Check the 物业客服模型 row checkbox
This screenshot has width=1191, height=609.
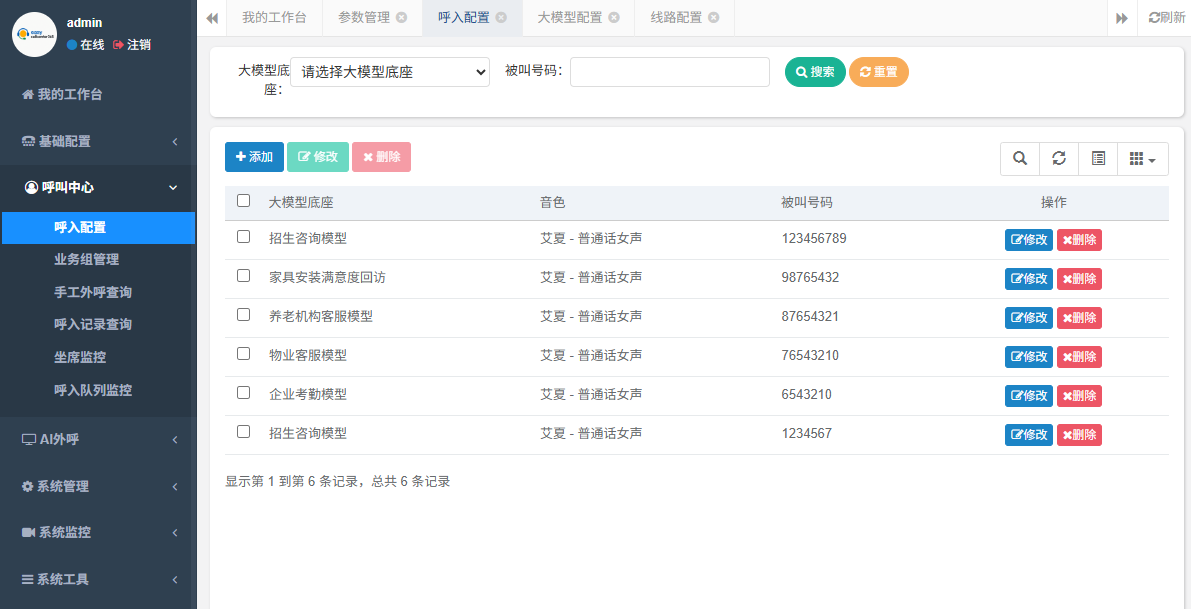(x=243, y=354)
